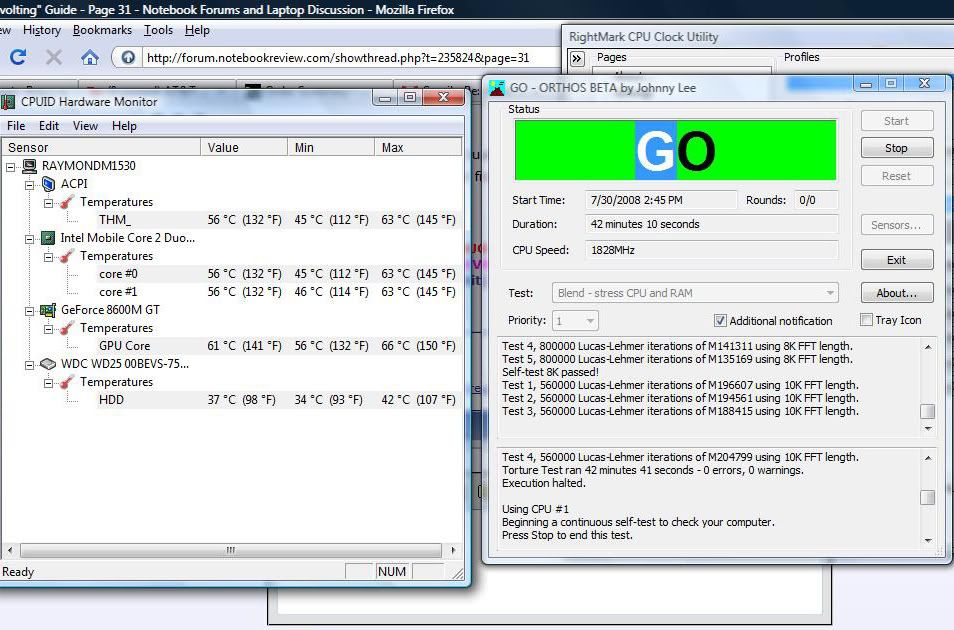954x630 pixels.
Task: Collapse the GeForce 8600M GT node
Action: tap(29, 310)
